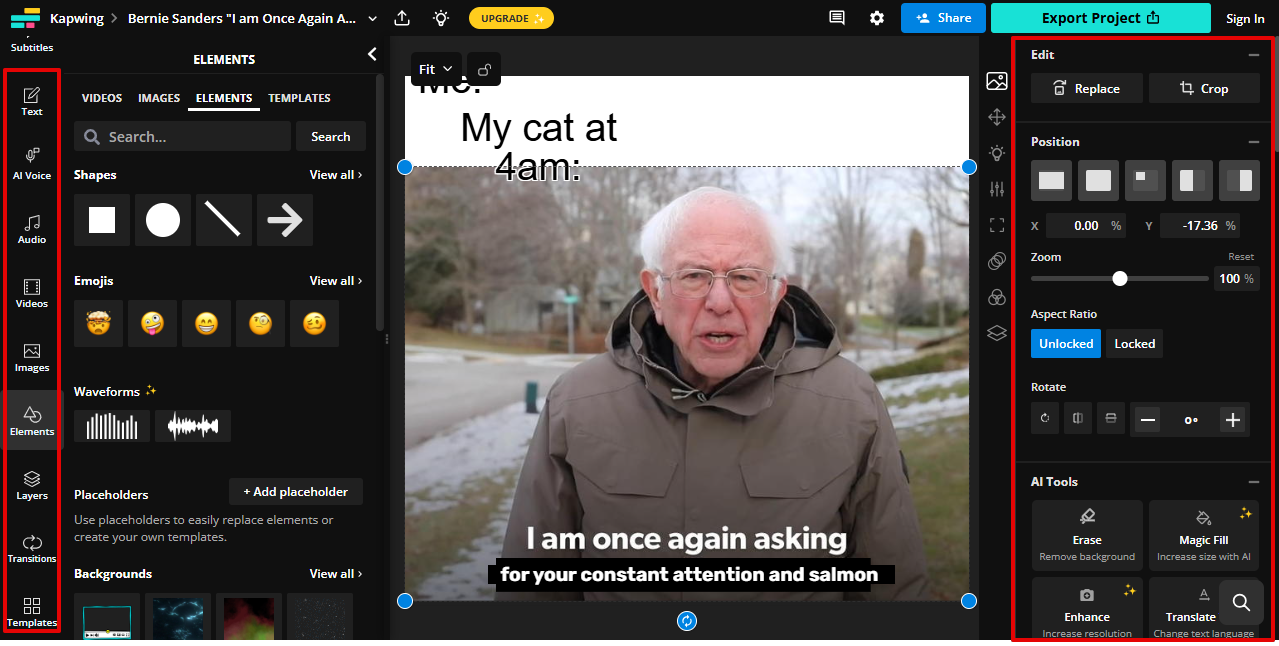Click the Kapwing logo icon

pos(25,18)
